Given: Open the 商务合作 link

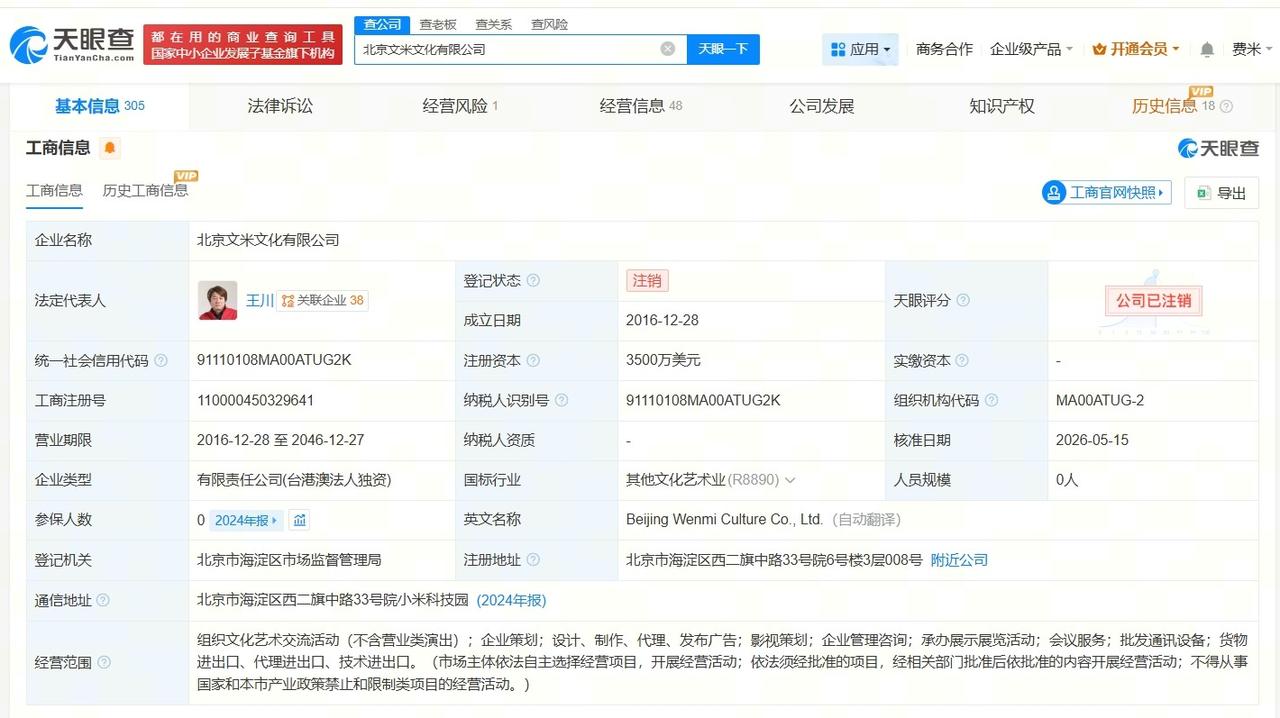Looking at the screenshot, I should (x=944, y=49).
